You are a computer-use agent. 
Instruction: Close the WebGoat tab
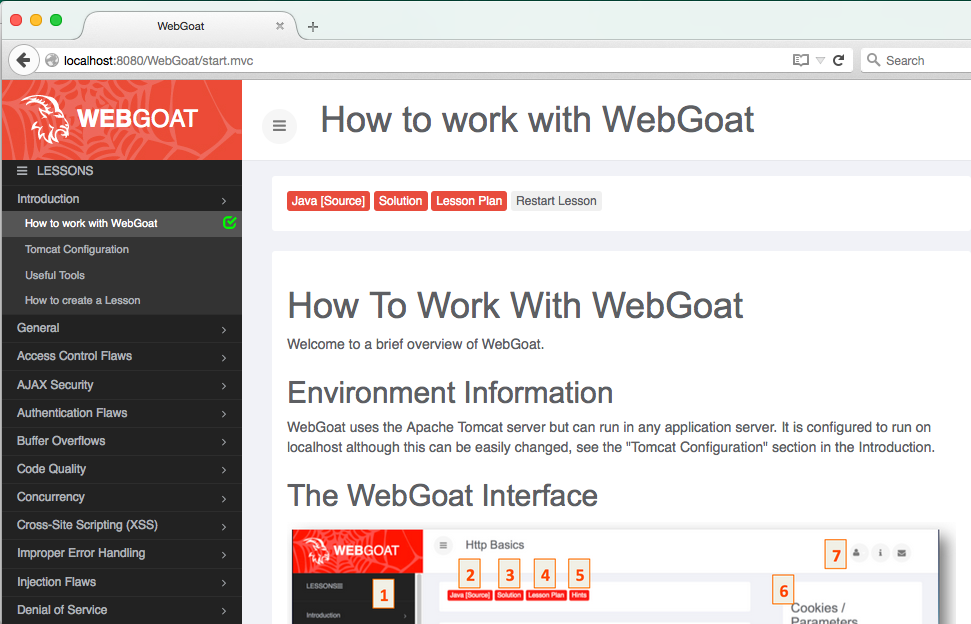(x=280, y=26)
